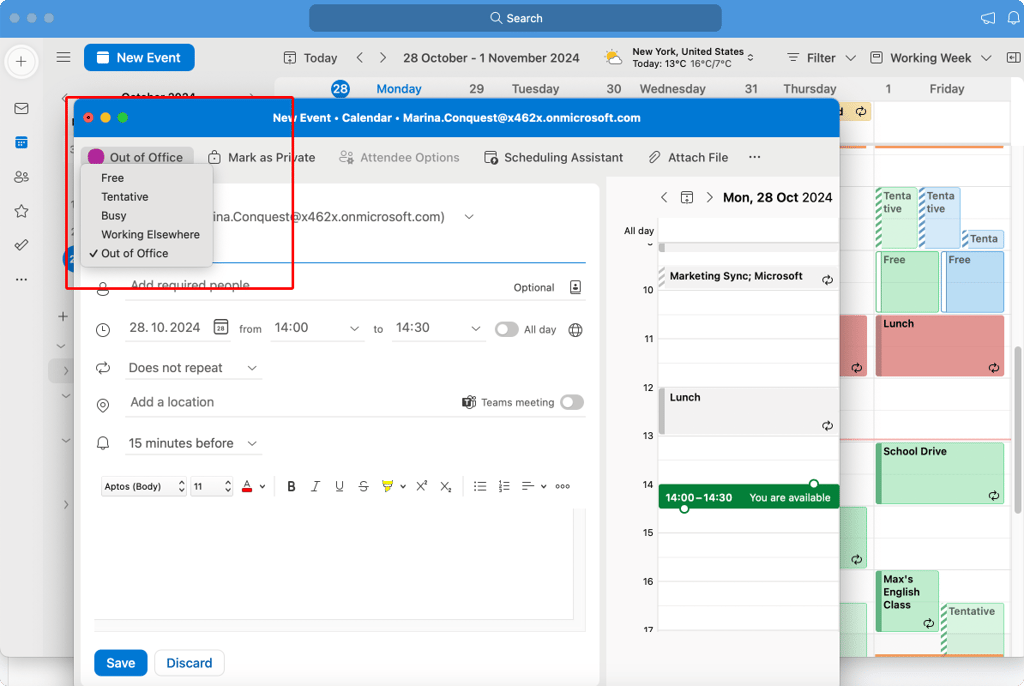Apply strikethrough formatting
1024x686 pixels.
[364, 486]
